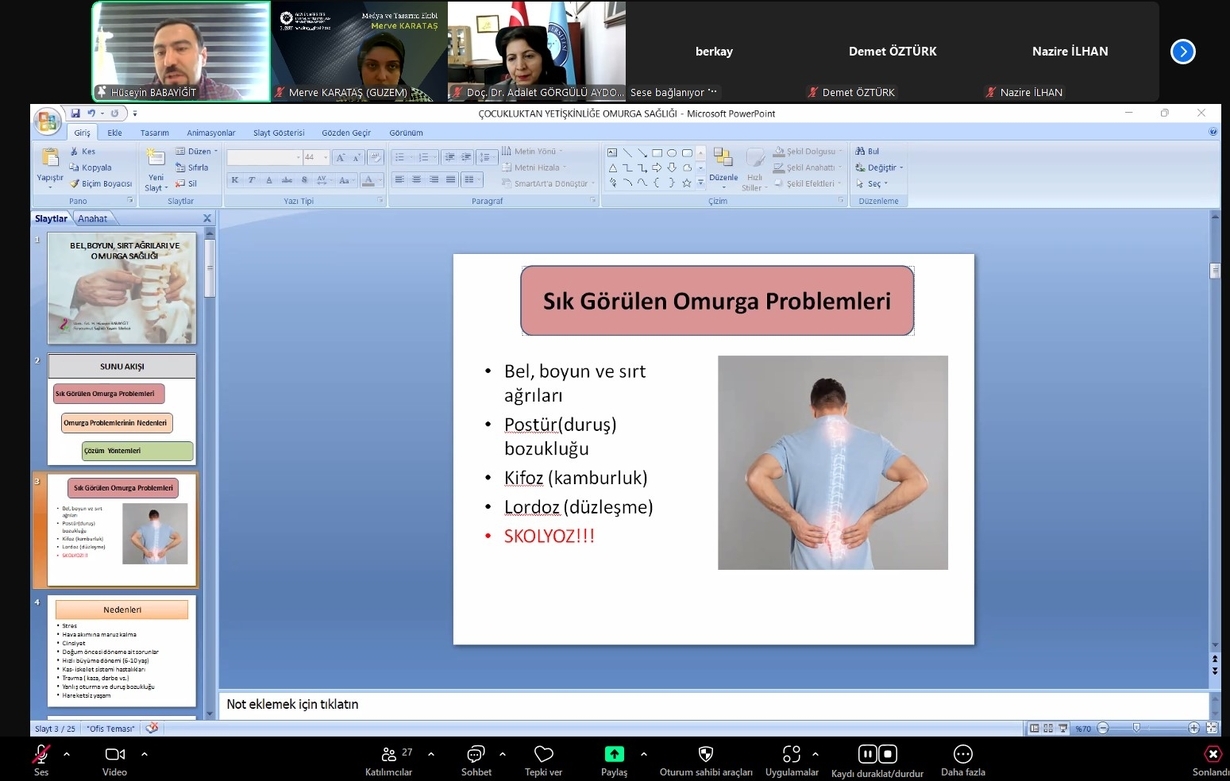Pick the rectangle shape from shapes gallery
Screen dimensions: 1230x781
pos(657,153)
